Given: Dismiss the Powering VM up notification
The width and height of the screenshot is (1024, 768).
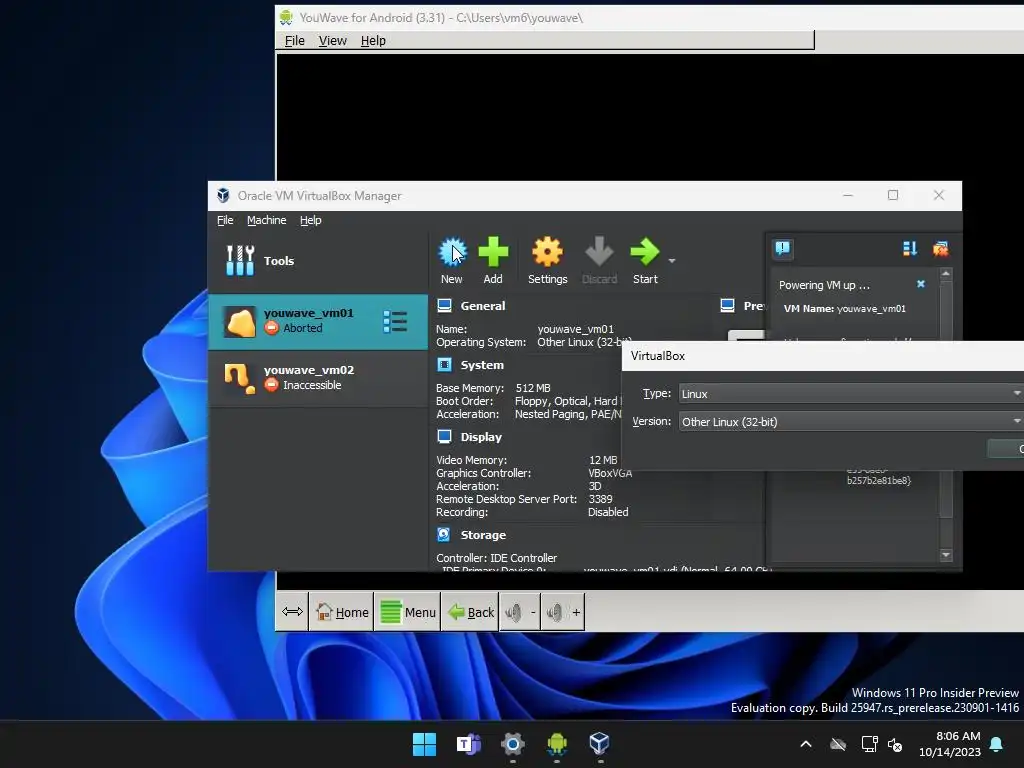Looking at the screenshot, I should (921, 284).
